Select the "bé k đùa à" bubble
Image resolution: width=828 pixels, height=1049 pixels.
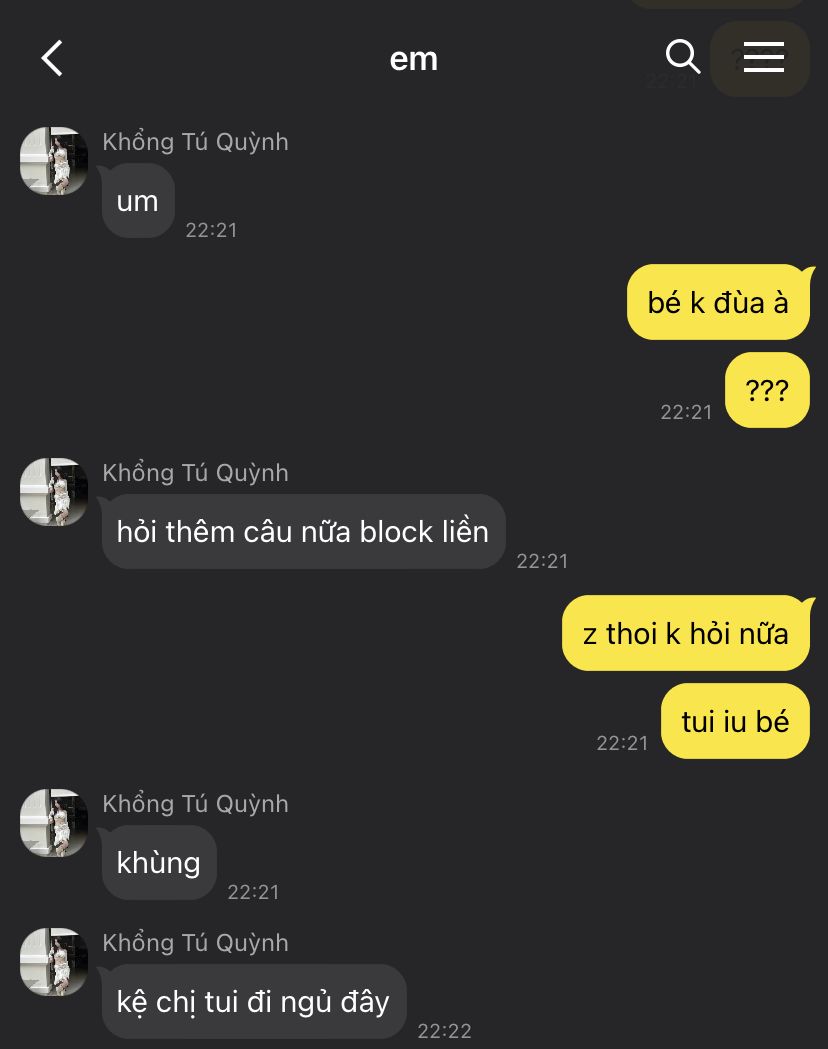tap(718, 302)
